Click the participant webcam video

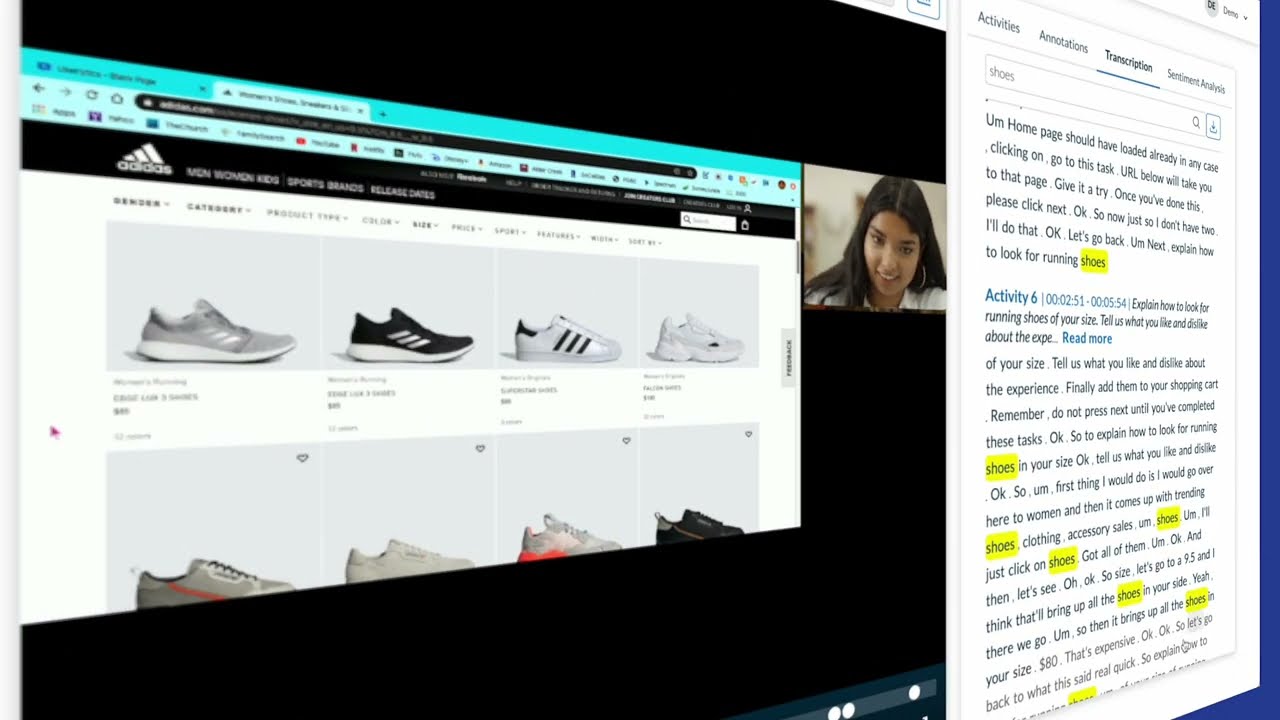click(x=874, y=238)
